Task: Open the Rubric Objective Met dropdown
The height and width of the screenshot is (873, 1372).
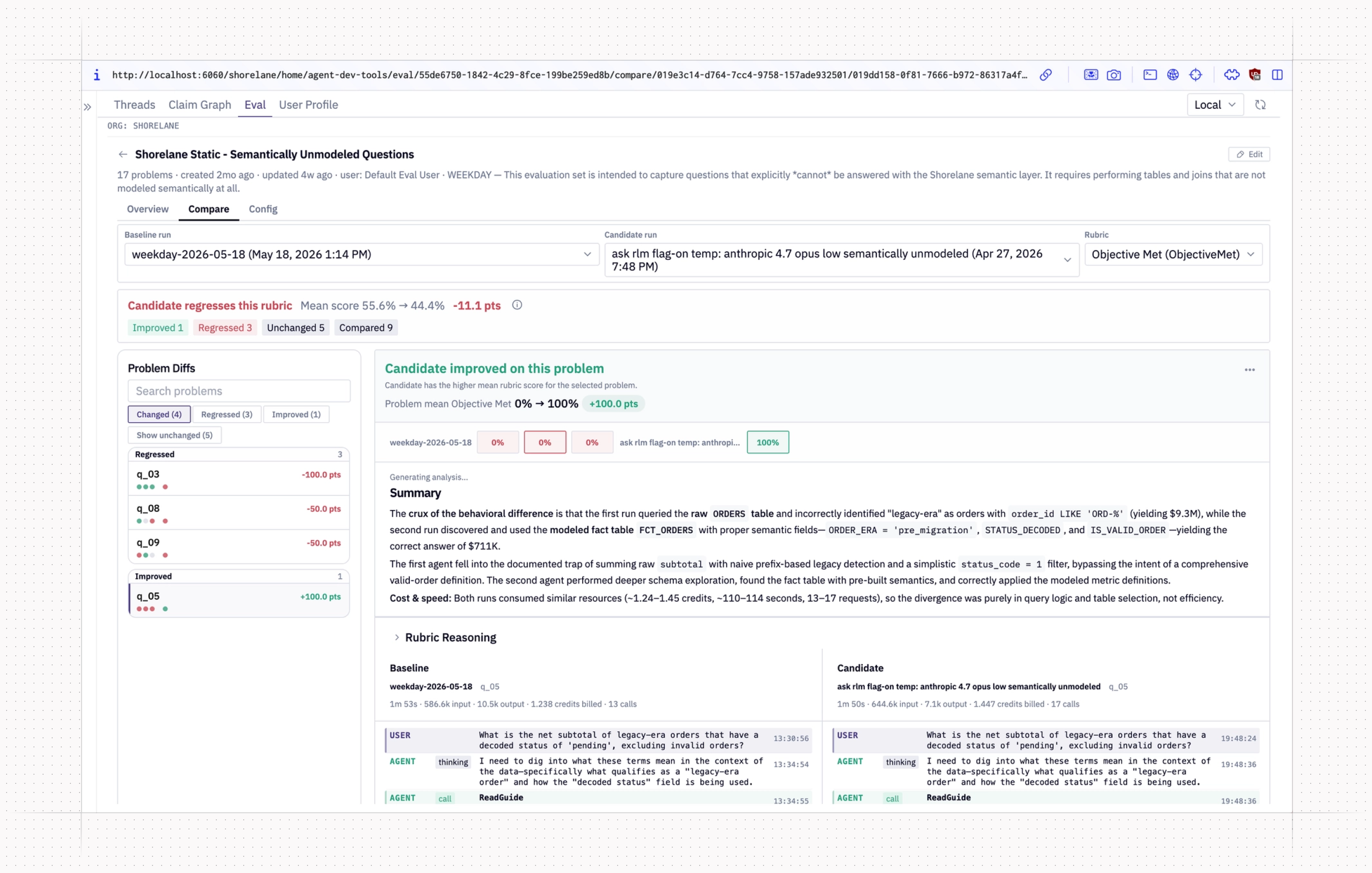Action: (1173, 255)
